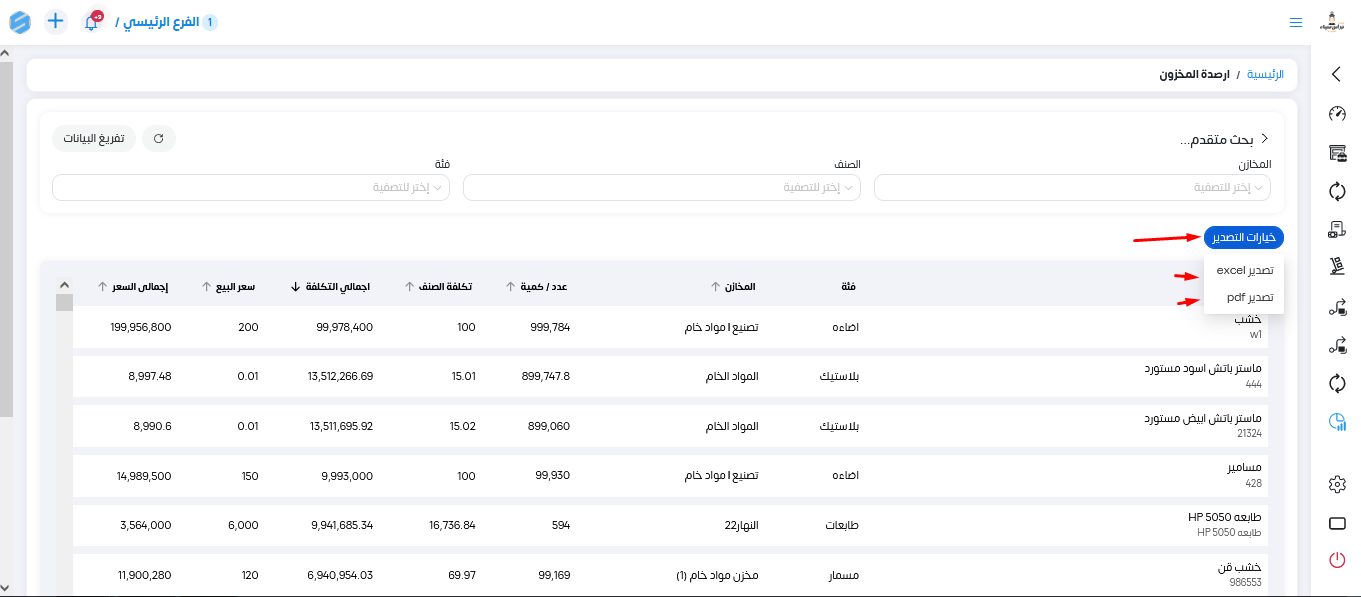Click the blue plus icon in header
The width and height of the screenshot is (1361, 597).
(56, 21)
